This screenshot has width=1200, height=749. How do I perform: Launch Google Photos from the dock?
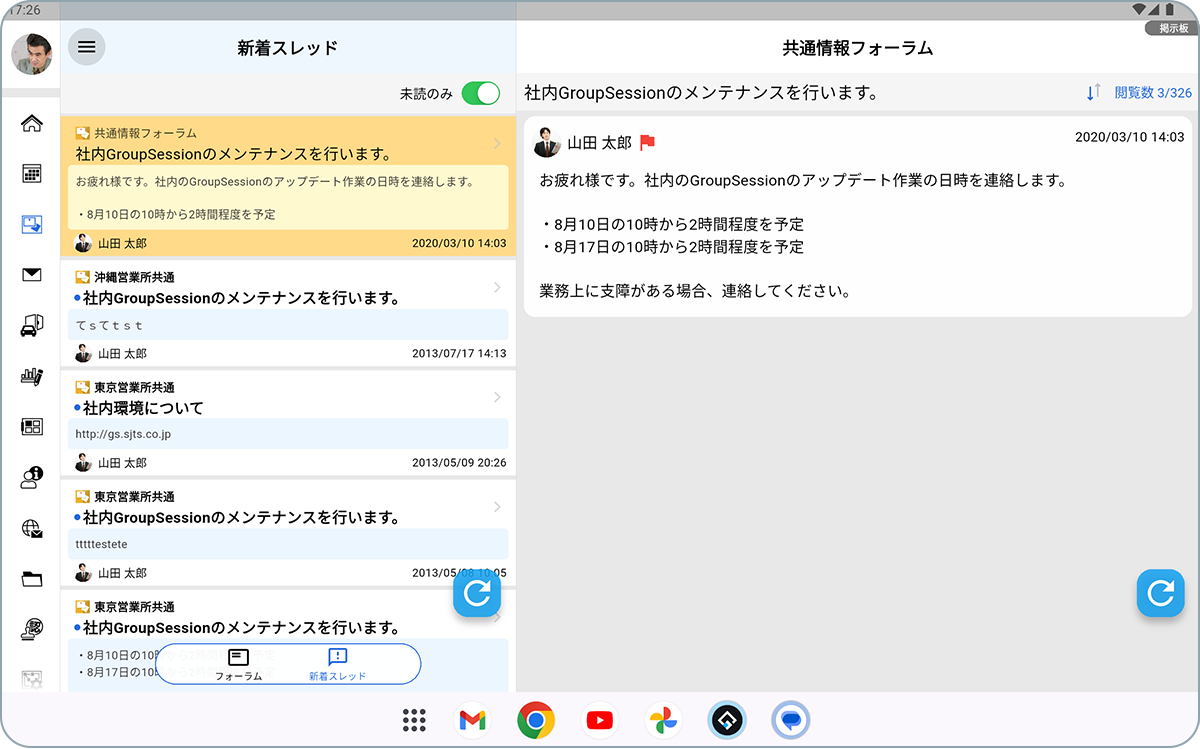[x=663, y=720]
